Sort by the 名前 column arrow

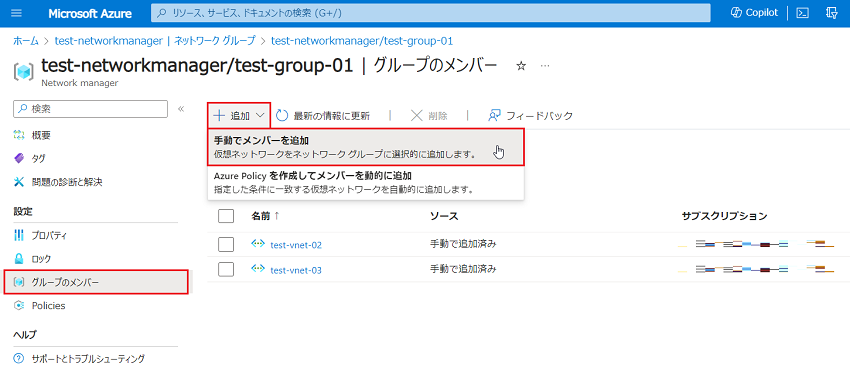[x=276, y=216]
